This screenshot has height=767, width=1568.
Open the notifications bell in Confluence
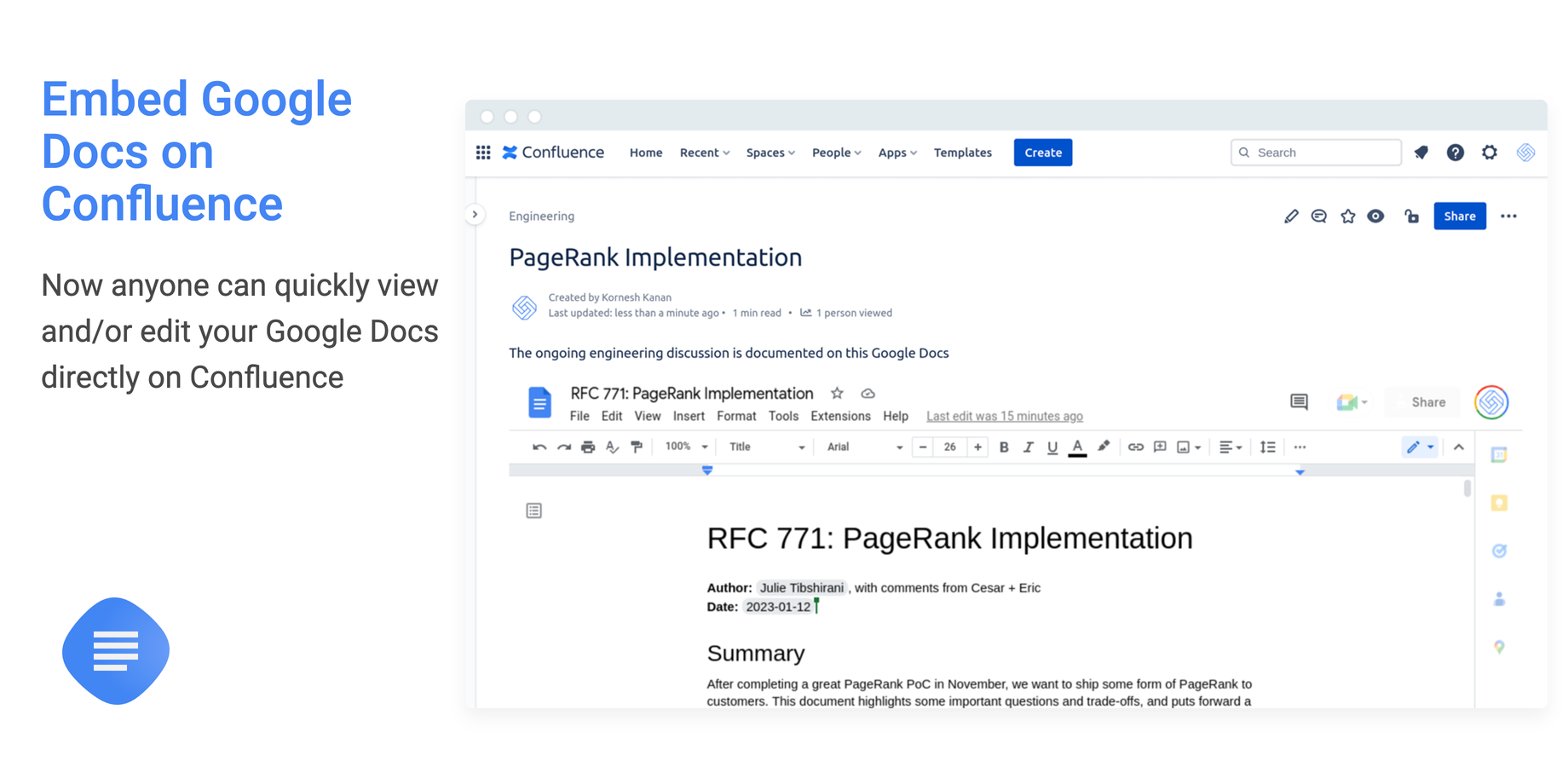(1421, 153)
